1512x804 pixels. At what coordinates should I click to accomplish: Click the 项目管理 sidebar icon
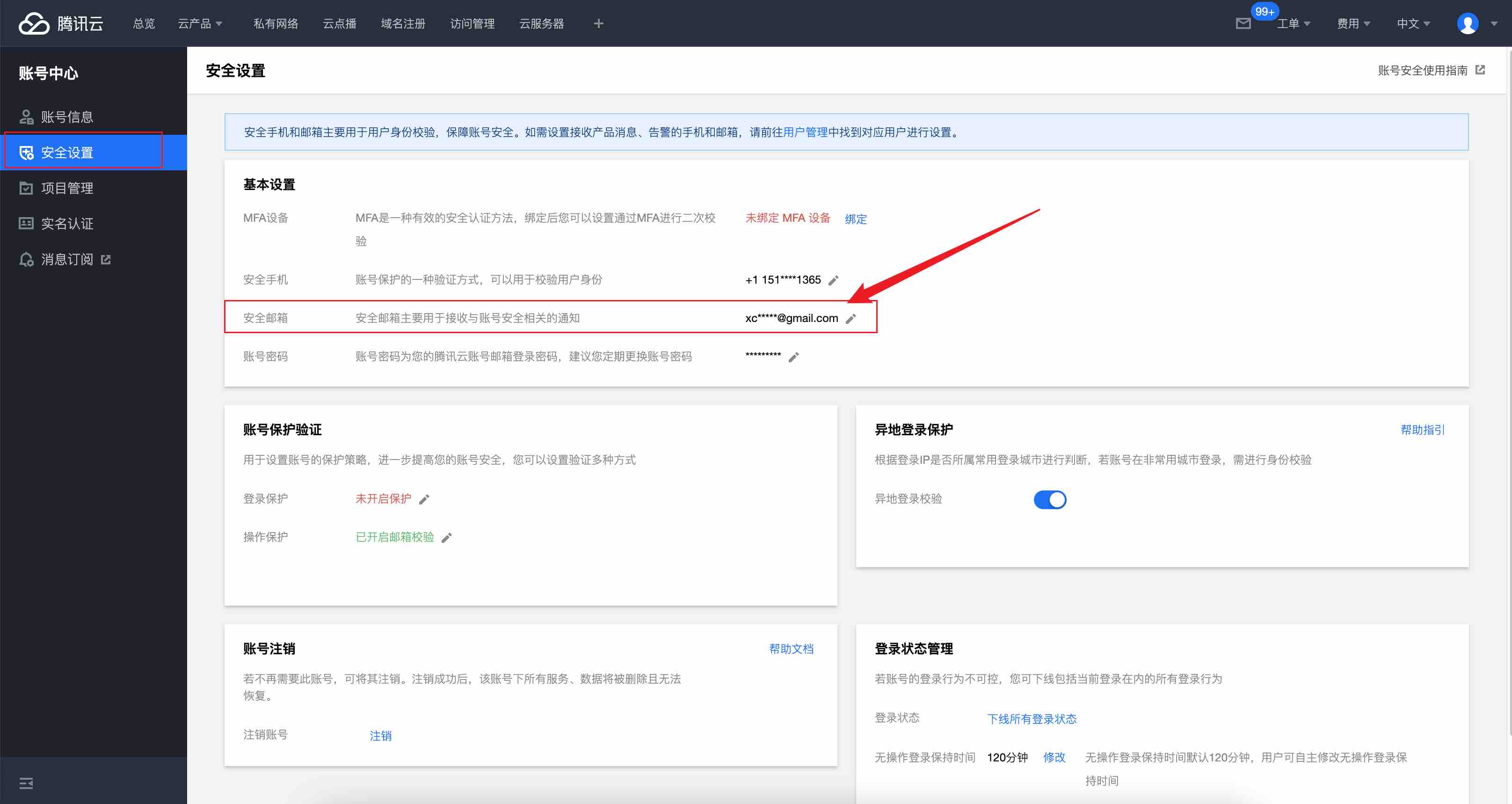coord(26,188)
